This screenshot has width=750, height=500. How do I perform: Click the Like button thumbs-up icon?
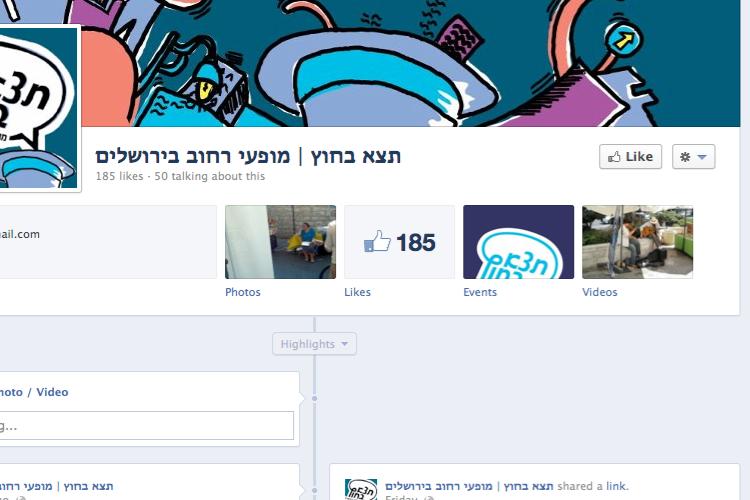(614, 157)
